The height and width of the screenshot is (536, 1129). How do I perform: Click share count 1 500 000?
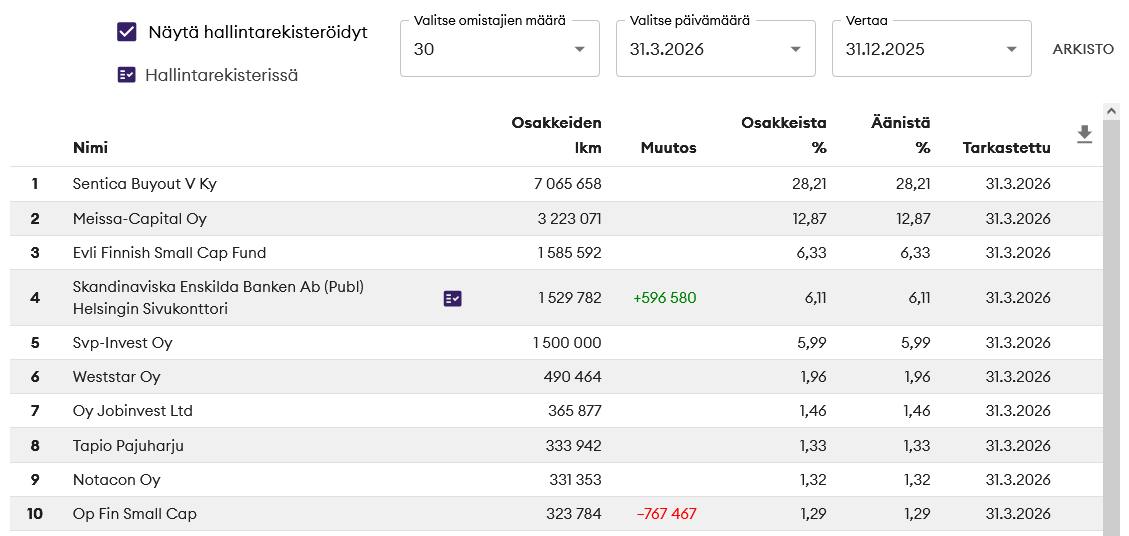(x=567, y=343)
